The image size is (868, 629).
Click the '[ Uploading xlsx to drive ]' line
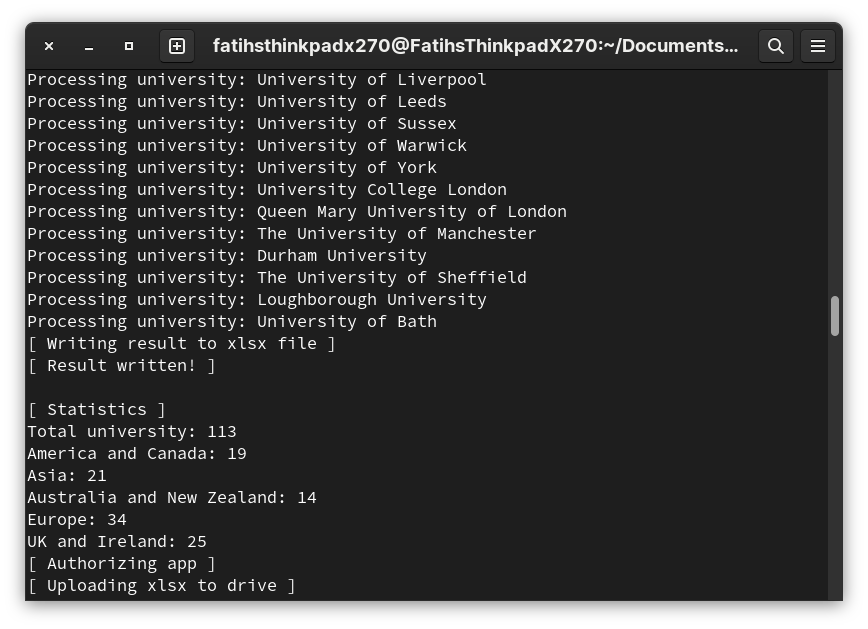click(162, 586)
